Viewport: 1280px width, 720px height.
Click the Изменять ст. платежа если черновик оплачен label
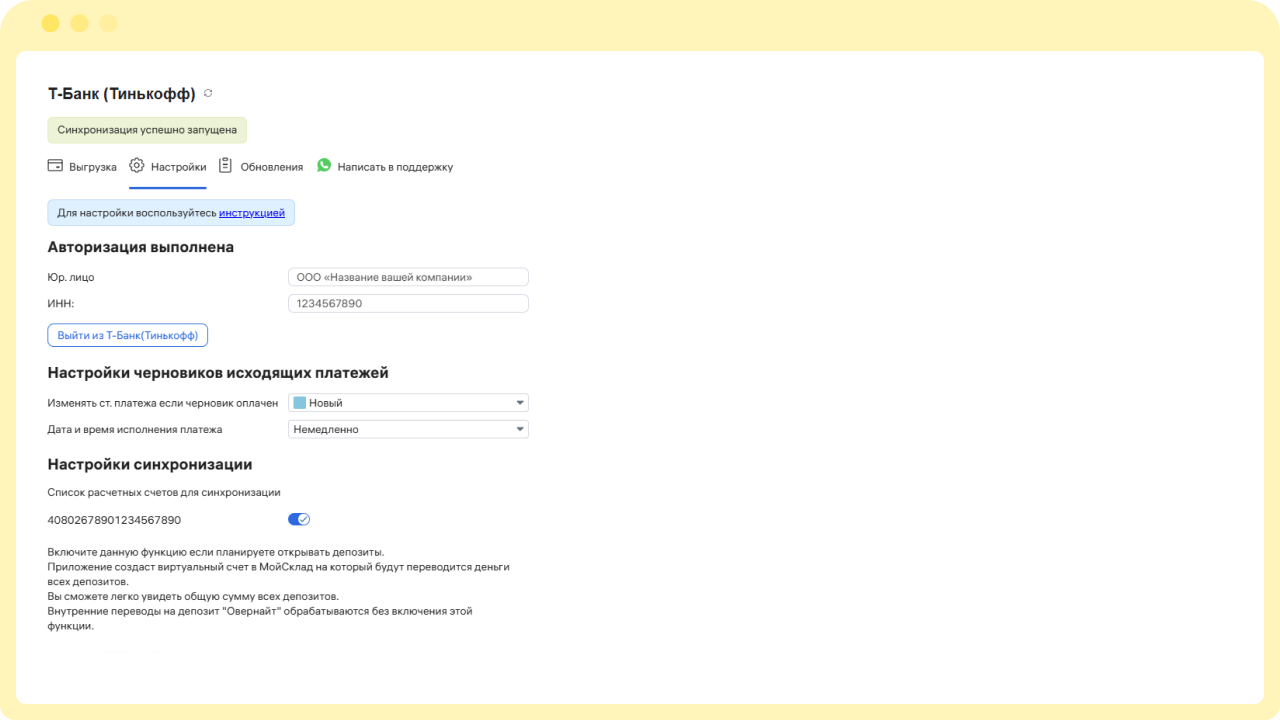pos(163,403)
